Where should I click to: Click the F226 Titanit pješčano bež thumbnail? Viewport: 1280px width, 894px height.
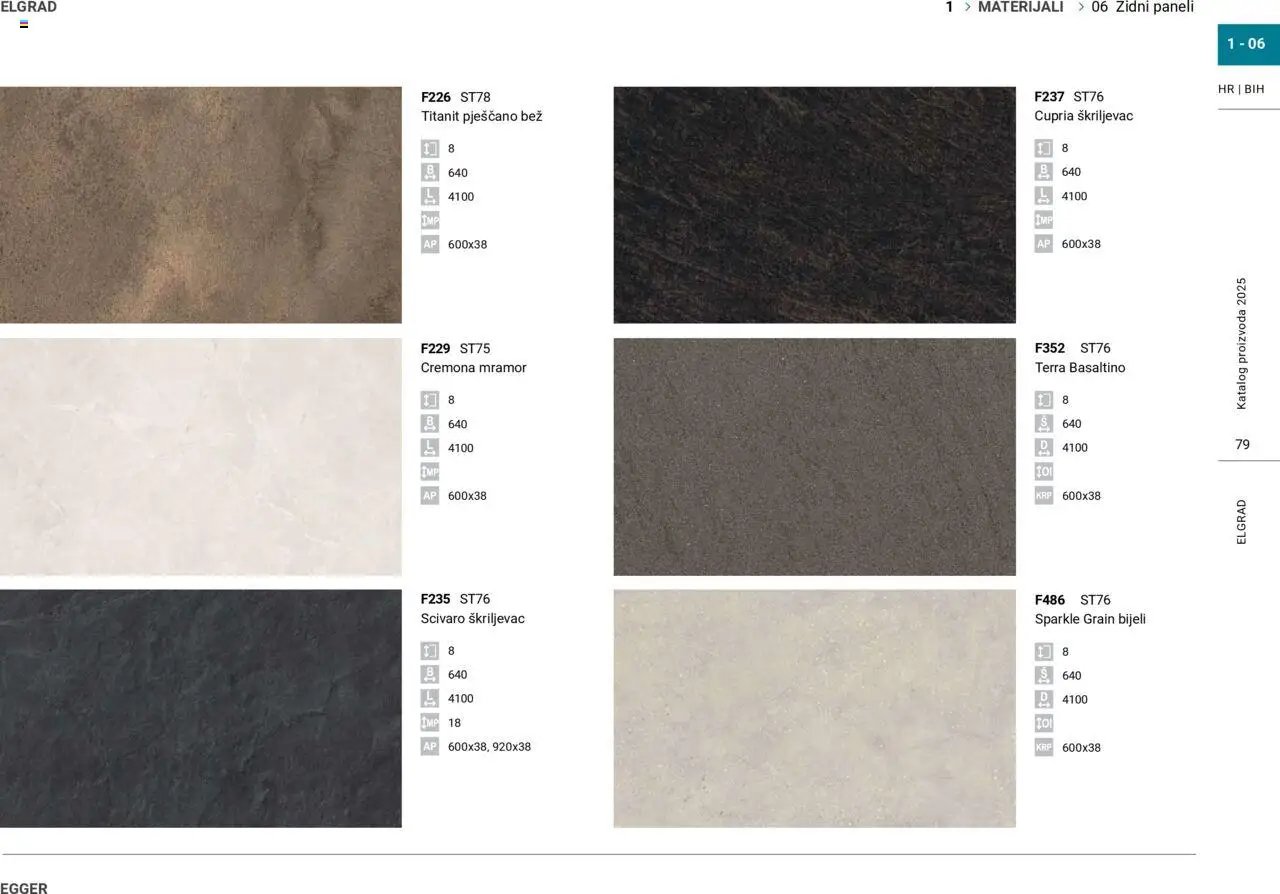[x=200, y=203]
